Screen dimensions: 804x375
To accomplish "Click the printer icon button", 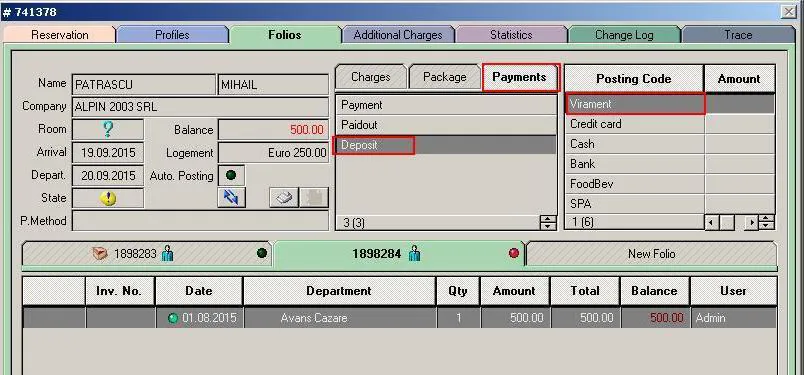I will pos(284,198).
